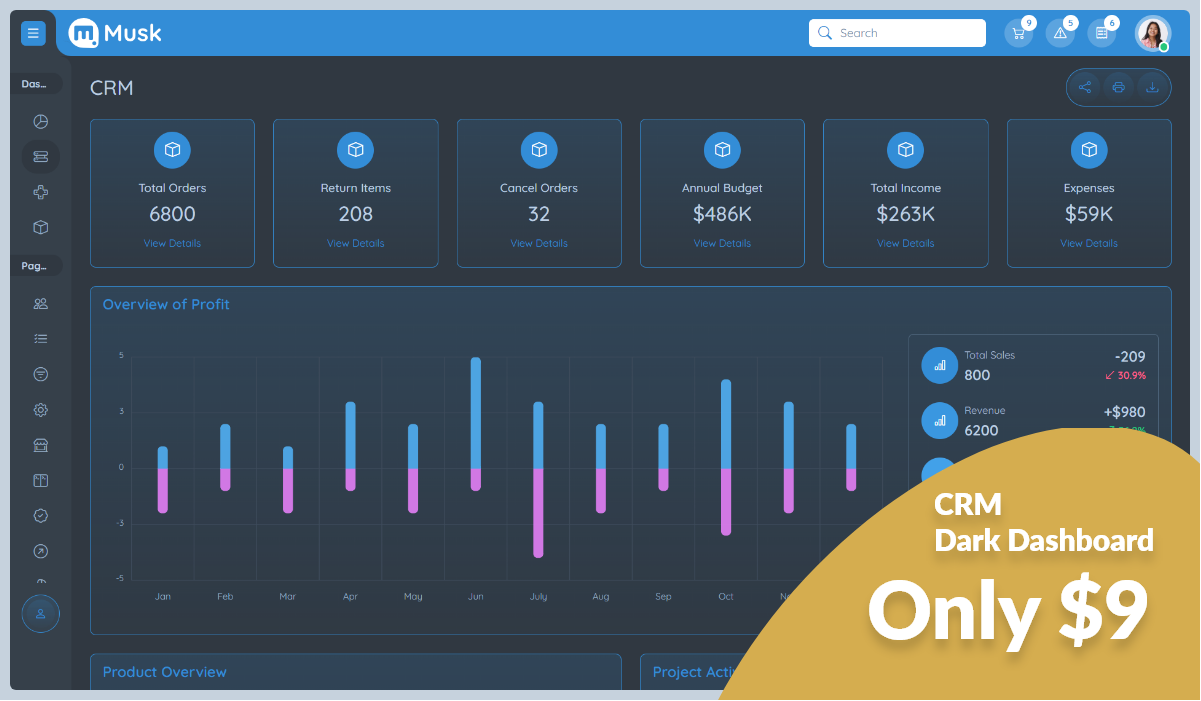Open the messages icon with badge 6
Screen dimensions: 1201x701
1102,33
